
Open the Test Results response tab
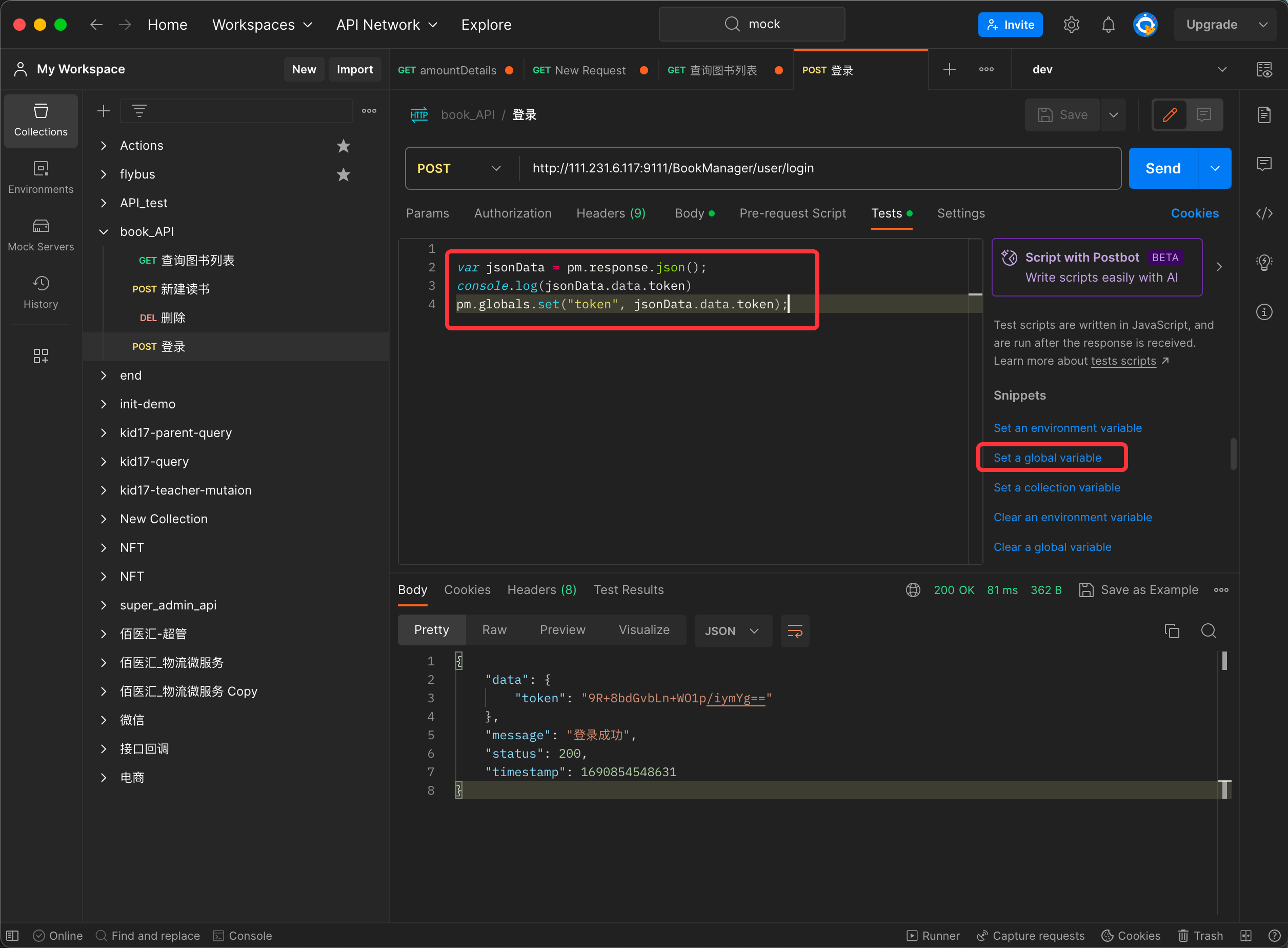629,590
